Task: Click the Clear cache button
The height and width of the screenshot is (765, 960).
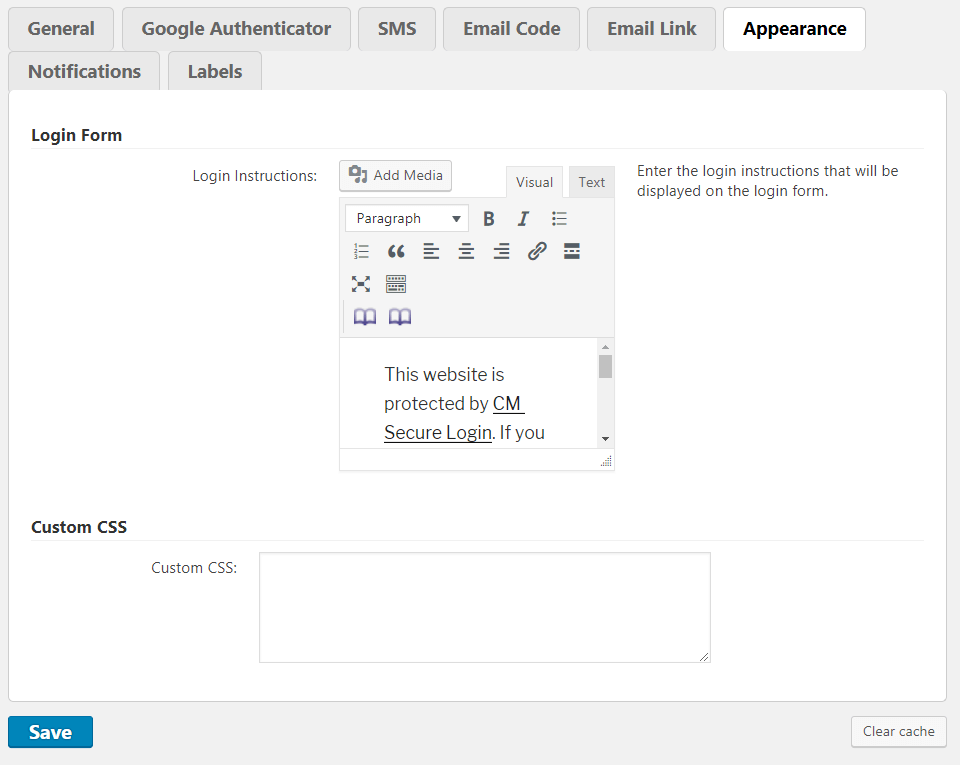Action: [x=898, y=731]
